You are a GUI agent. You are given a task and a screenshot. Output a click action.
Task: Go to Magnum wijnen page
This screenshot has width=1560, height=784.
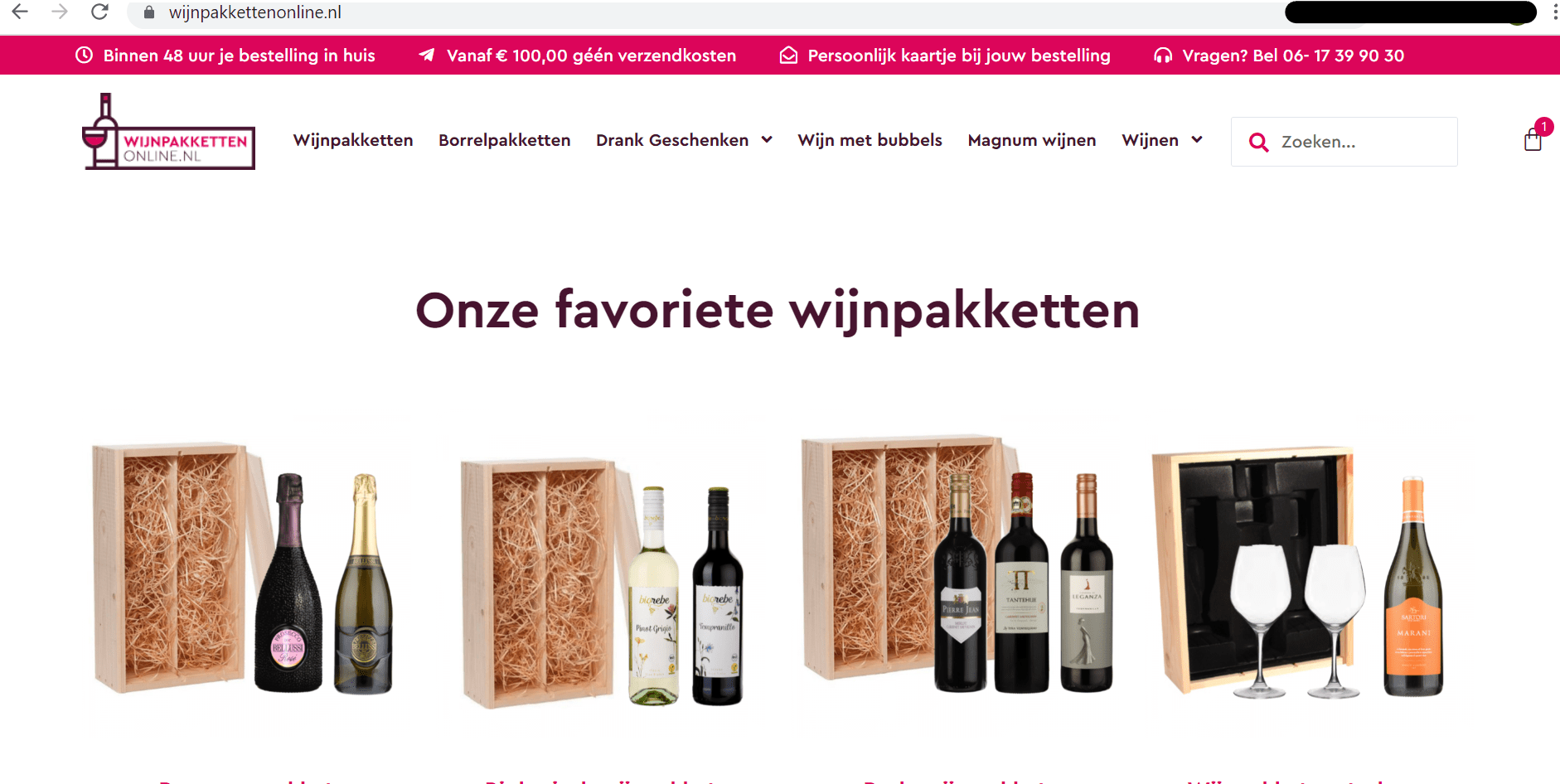tap(1032, 140)
